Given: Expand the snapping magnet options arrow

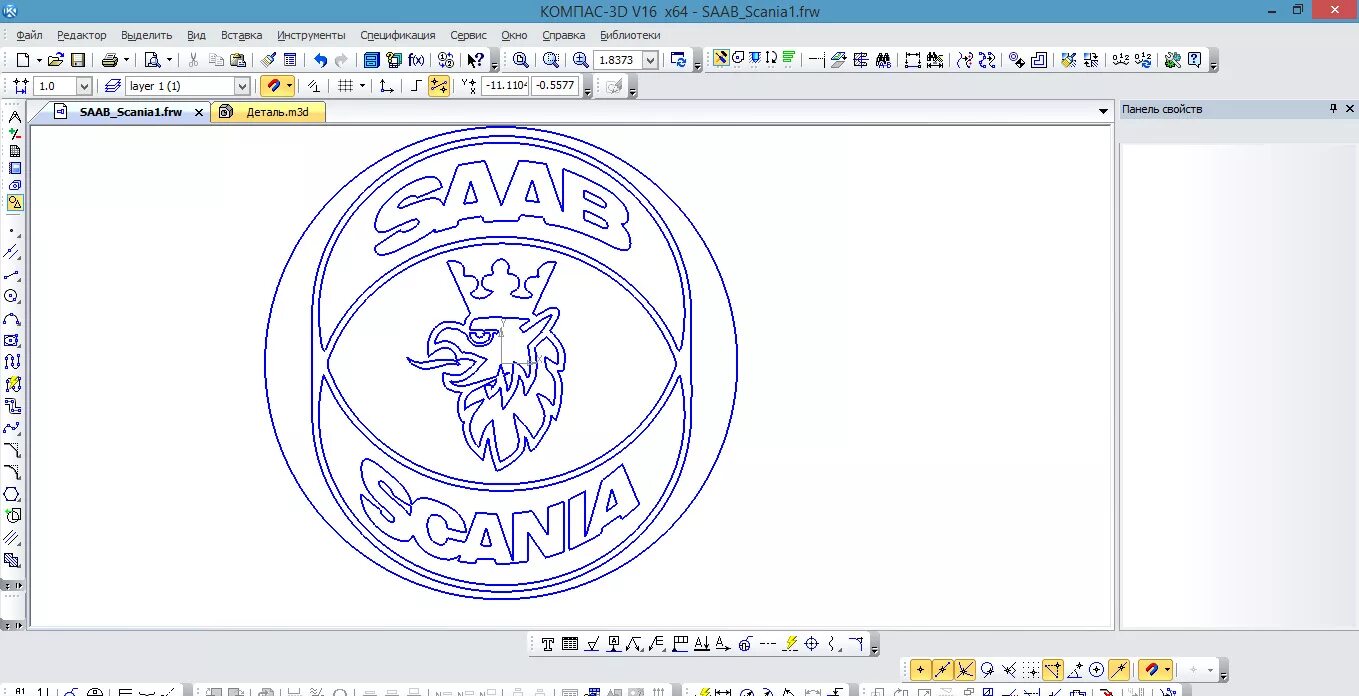Looking at the screenshot, I should coord(289,86).
